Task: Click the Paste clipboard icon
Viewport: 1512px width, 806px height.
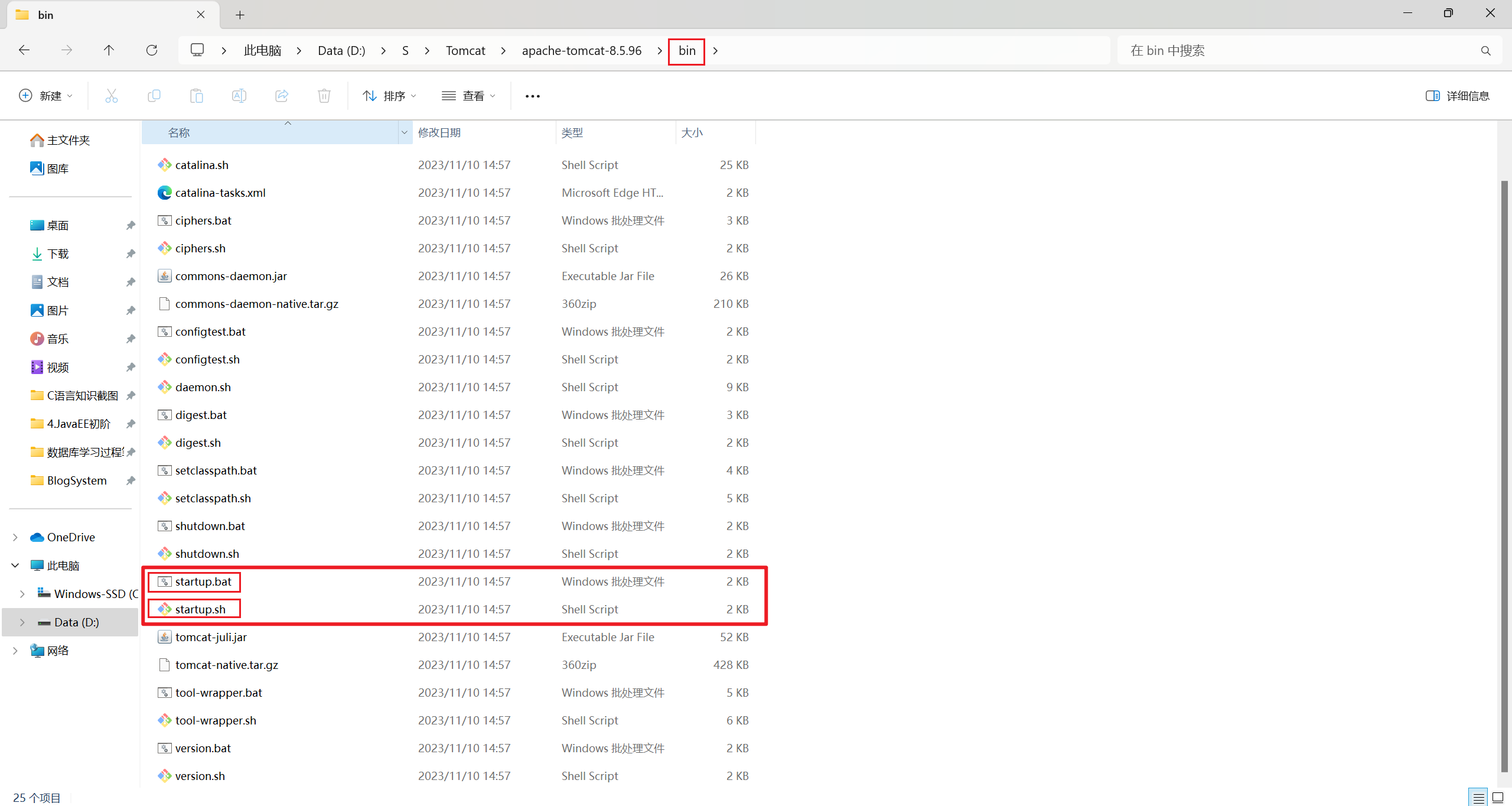Action: (x=197, y=96)
